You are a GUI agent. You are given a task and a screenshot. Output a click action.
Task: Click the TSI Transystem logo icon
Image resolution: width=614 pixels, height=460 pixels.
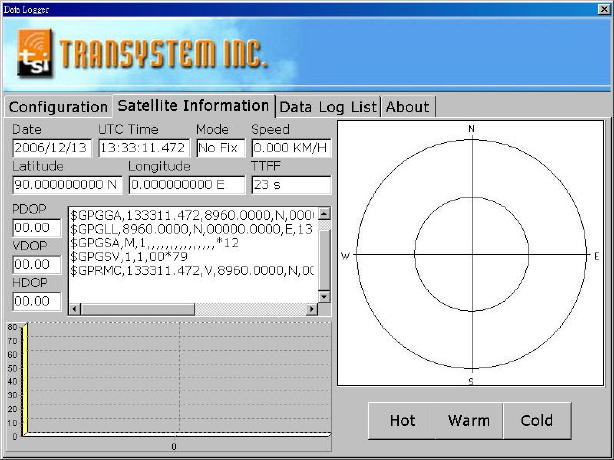pos(35,53)
